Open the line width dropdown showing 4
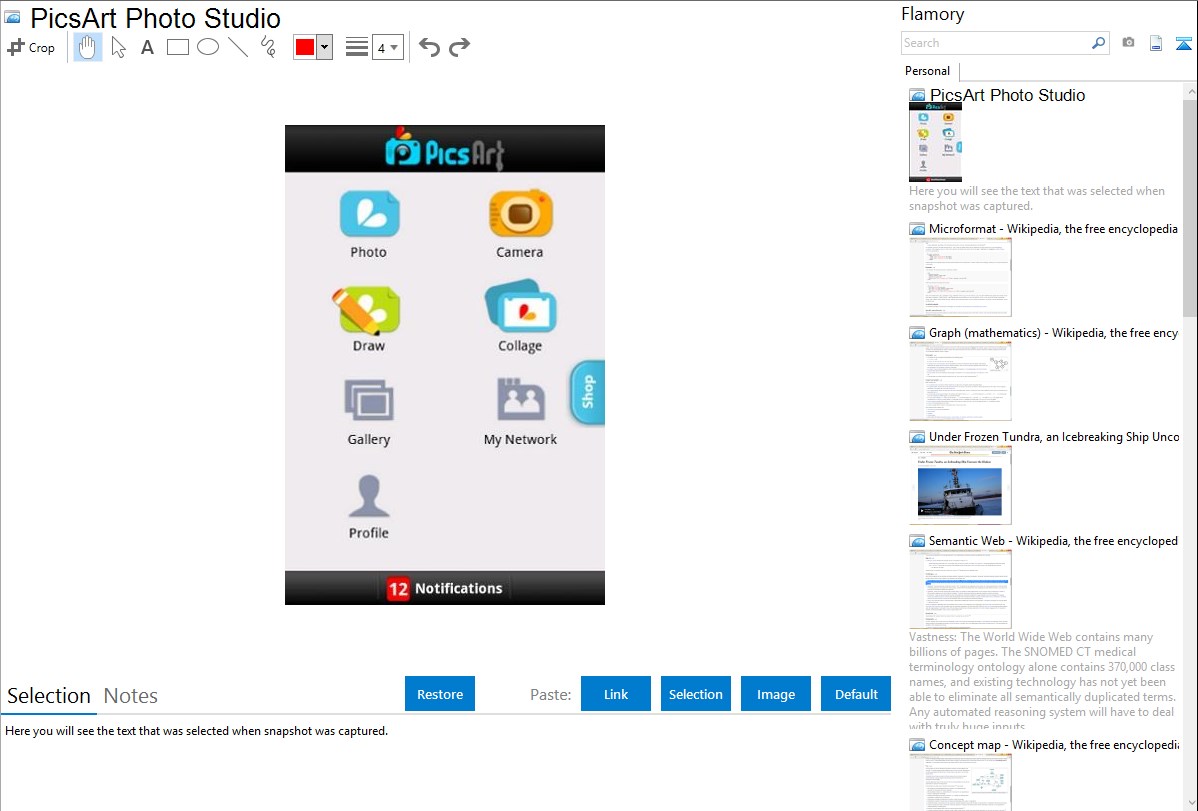Viewport: 1198px width, 811px height. tap(387, 48)
